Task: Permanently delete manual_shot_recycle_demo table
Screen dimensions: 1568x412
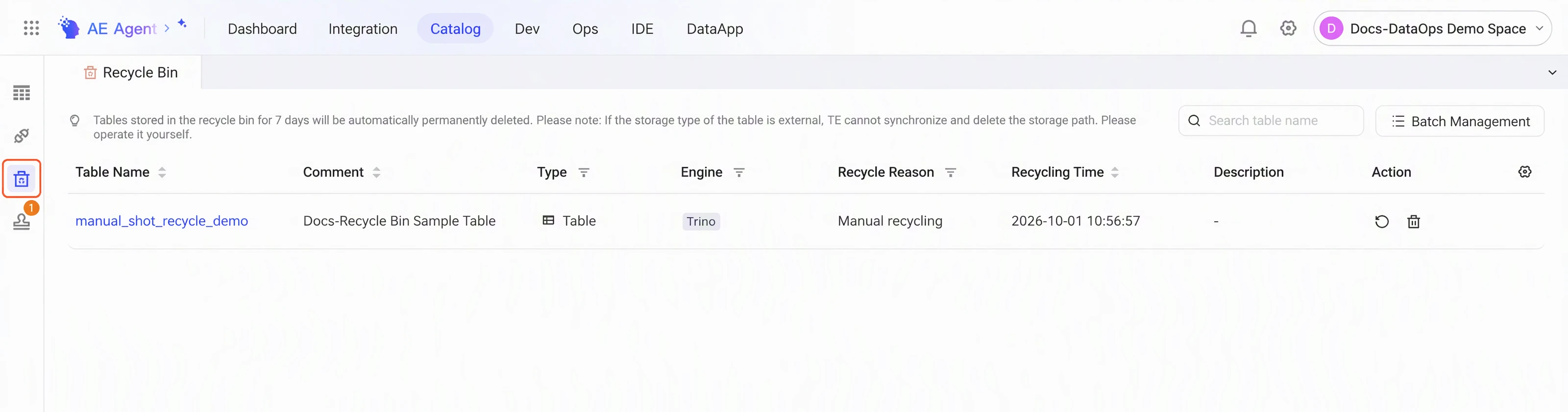Action: [1413, 221]
